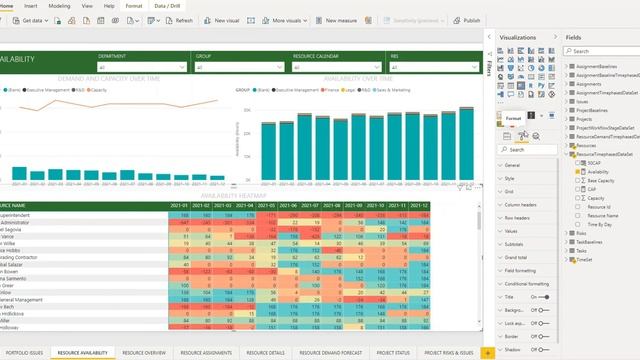Screen dimensions: 640x360
Task: Click the Visualizations format Search box
Action: click(527, 150)
